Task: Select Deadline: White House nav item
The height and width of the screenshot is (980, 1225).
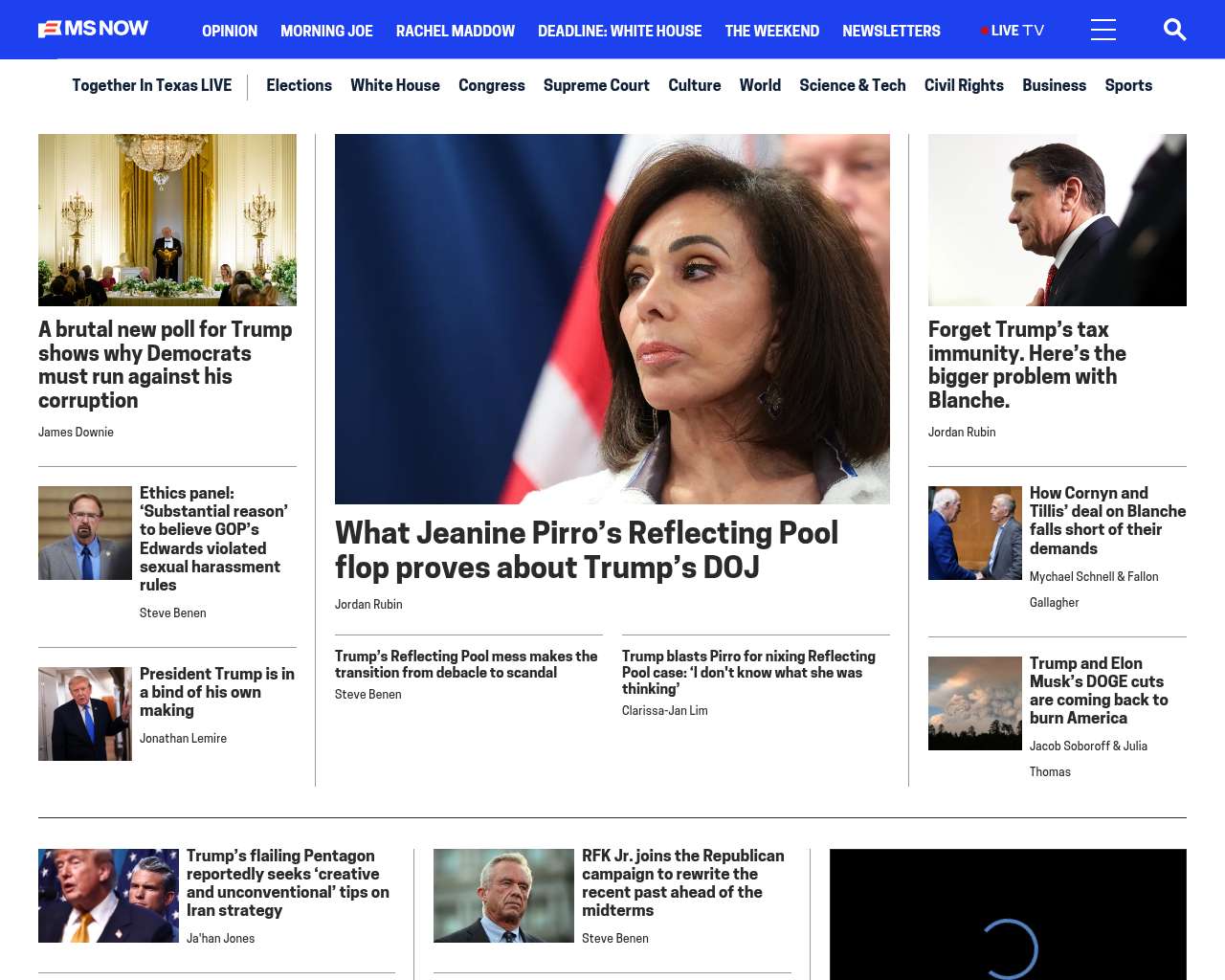Action: coord(620,31)
